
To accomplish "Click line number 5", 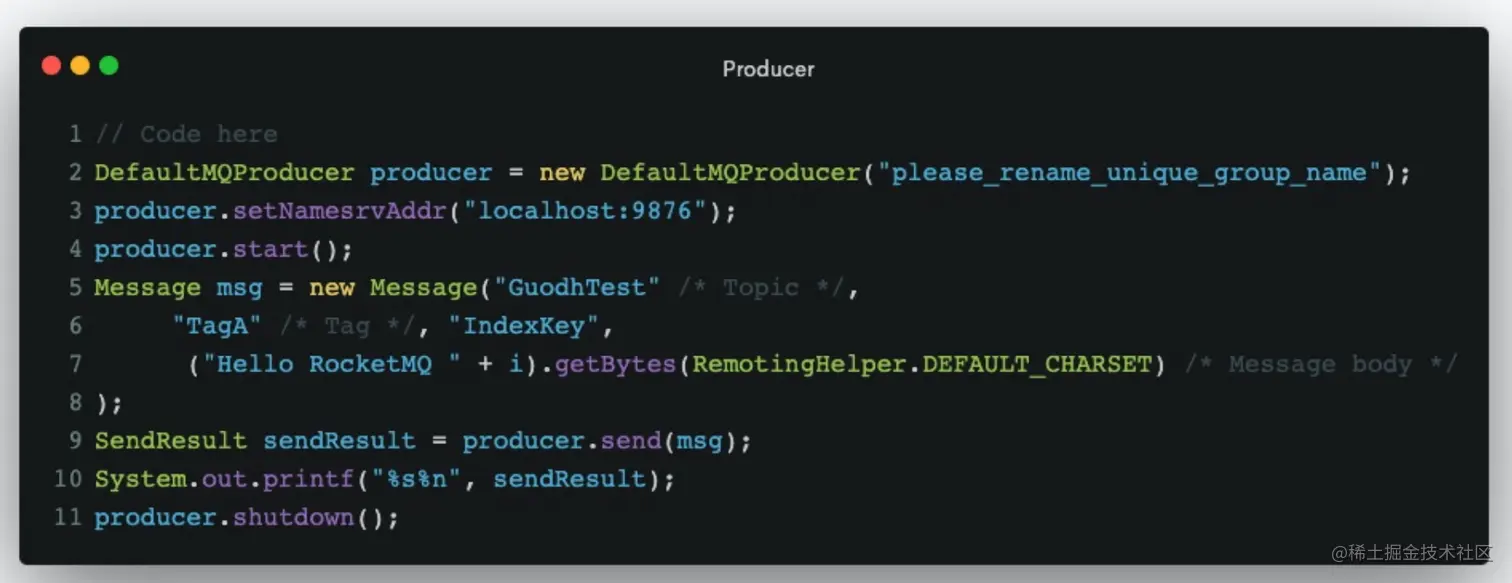I will coord(75,288).
